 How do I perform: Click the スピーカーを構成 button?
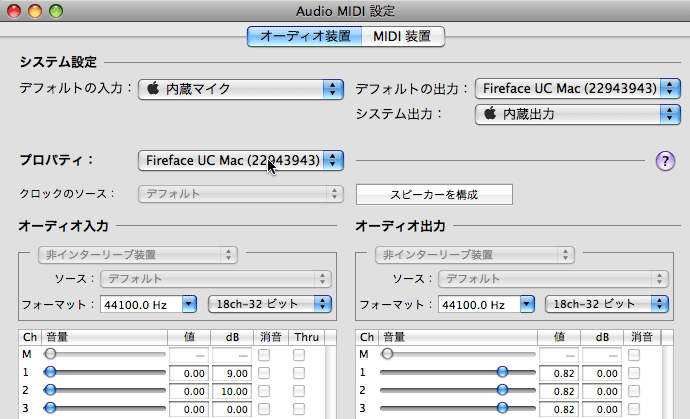point(434,194)
